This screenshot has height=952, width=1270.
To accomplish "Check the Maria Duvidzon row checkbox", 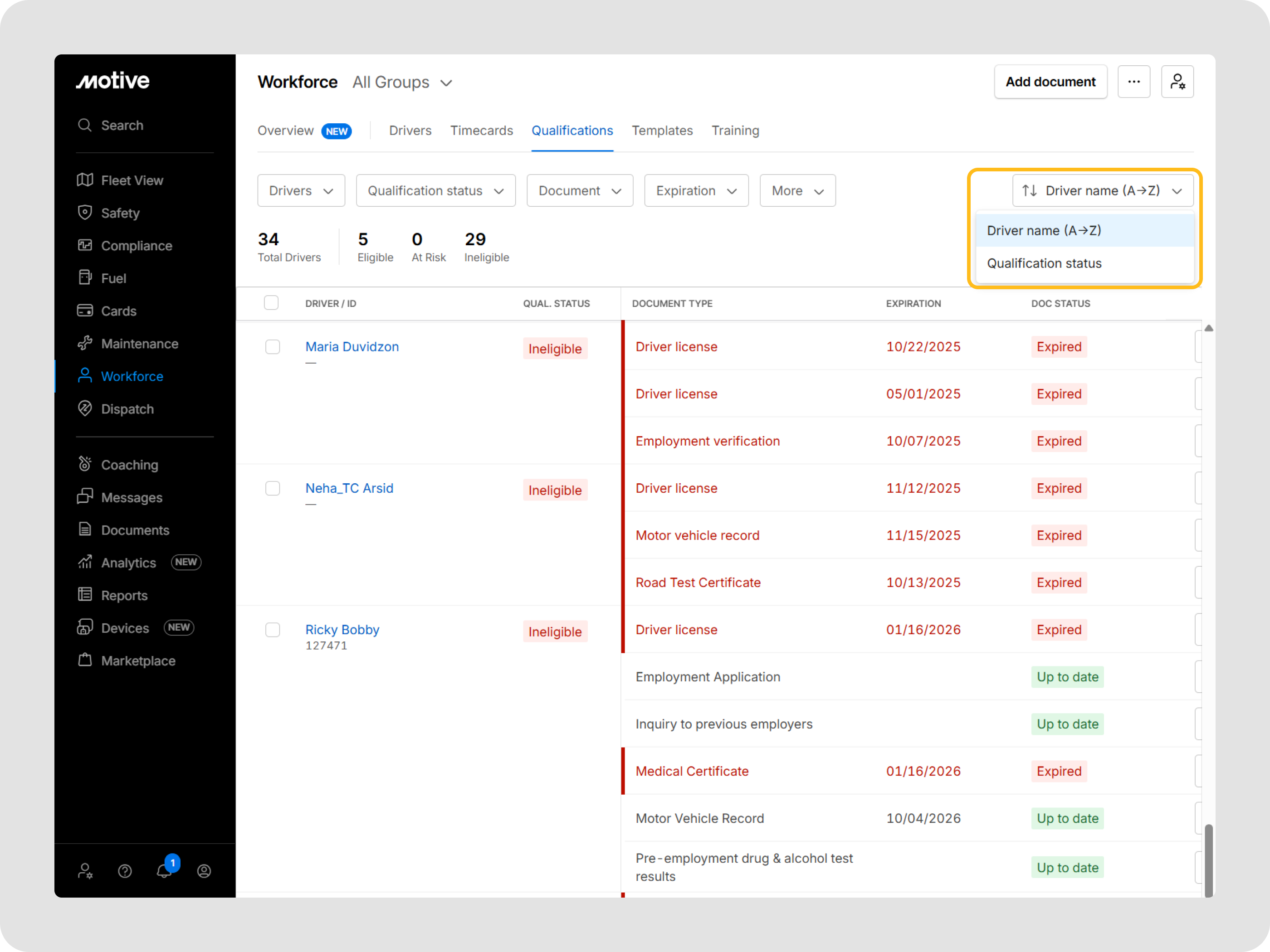I will tap(273, 347).
